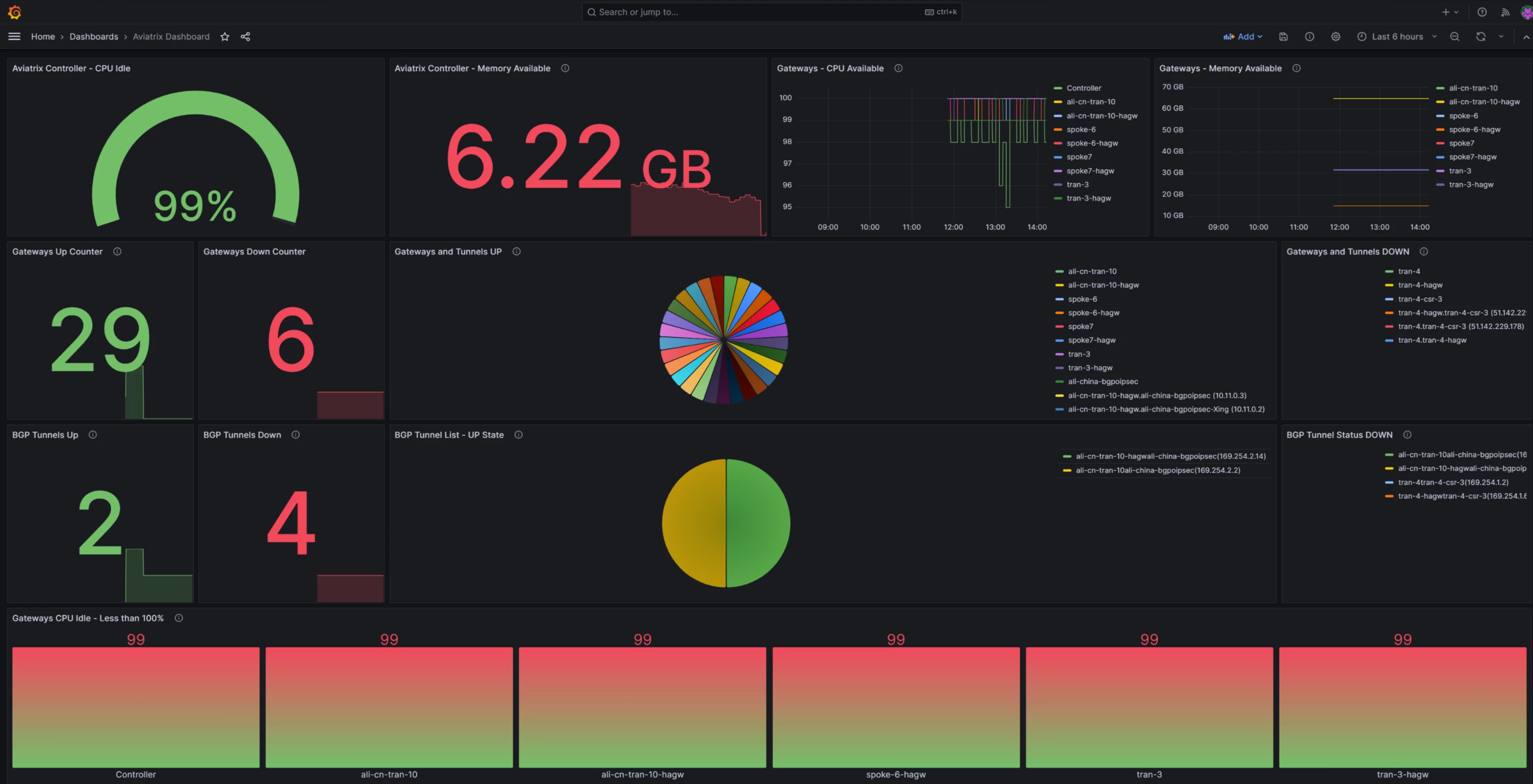Screen dimensions: 1533x784
Task: Click the Controller bar gauge label
Action: (x=136, y=774)
